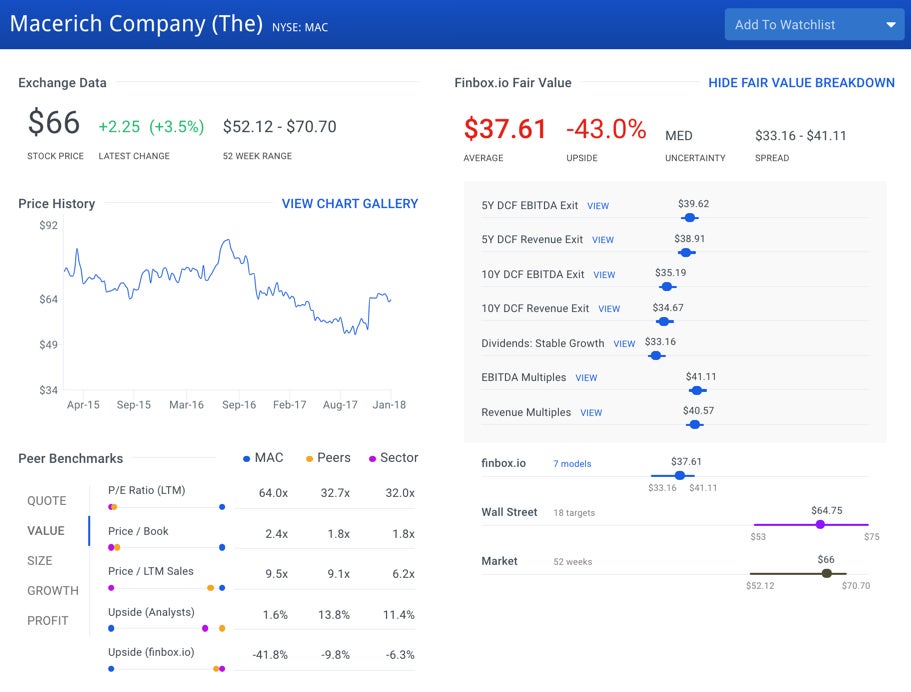
Task: View the Revenue Multiples model
Action: [x=591, y=413]
